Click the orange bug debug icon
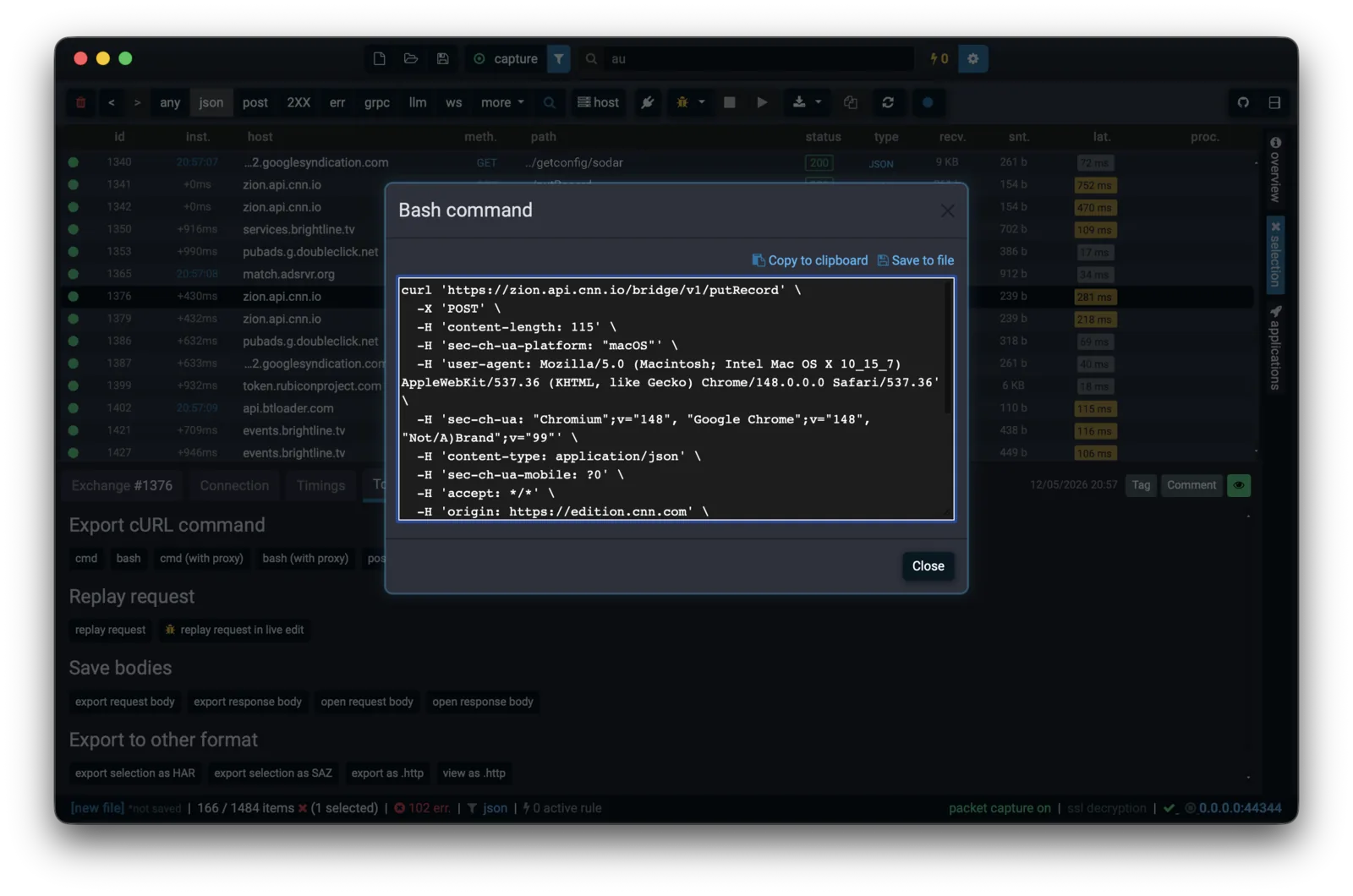Image resolution: width=1353 pixels, height=896 pixels. point(682,102)
